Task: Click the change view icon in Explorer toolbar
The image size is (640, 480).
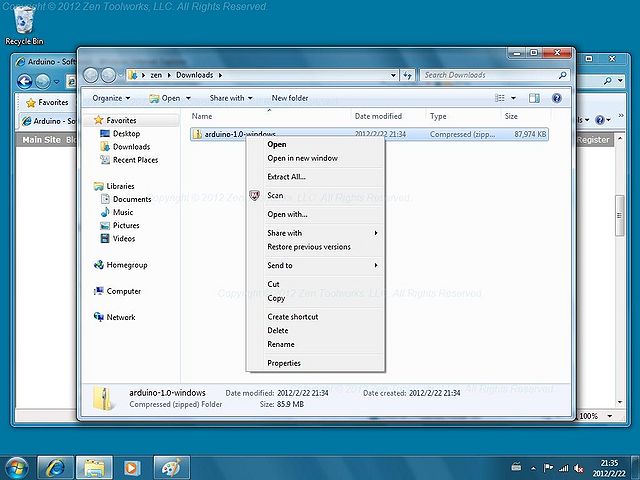Action: click(x=500, y=98)
